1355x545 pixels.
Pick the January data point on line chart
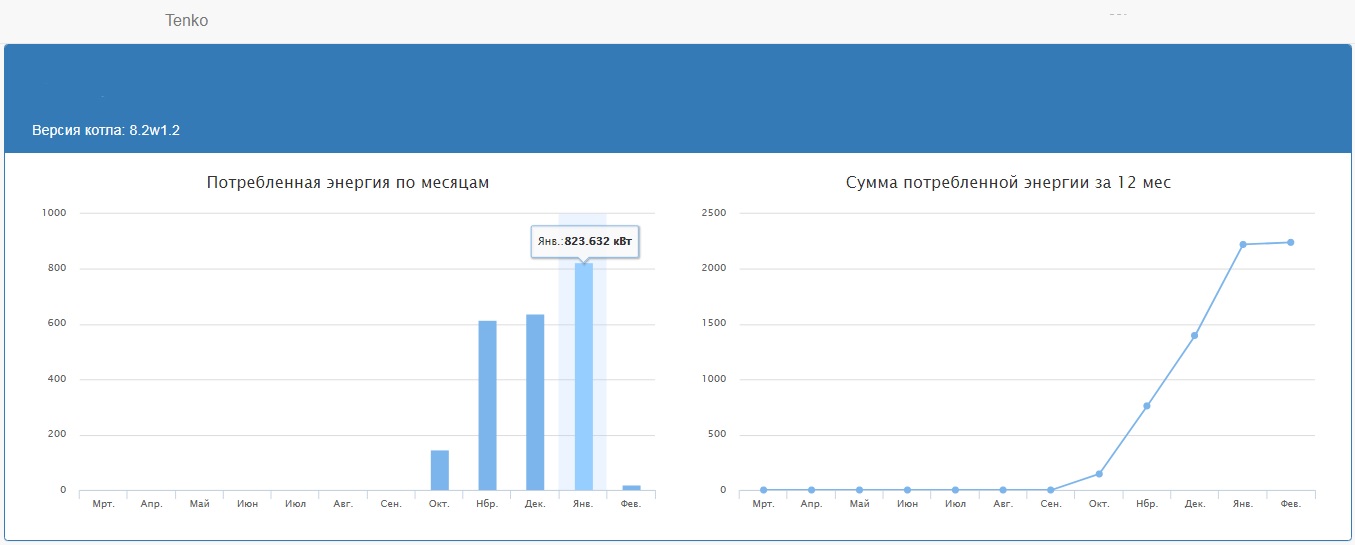[x=1243, y=244]
